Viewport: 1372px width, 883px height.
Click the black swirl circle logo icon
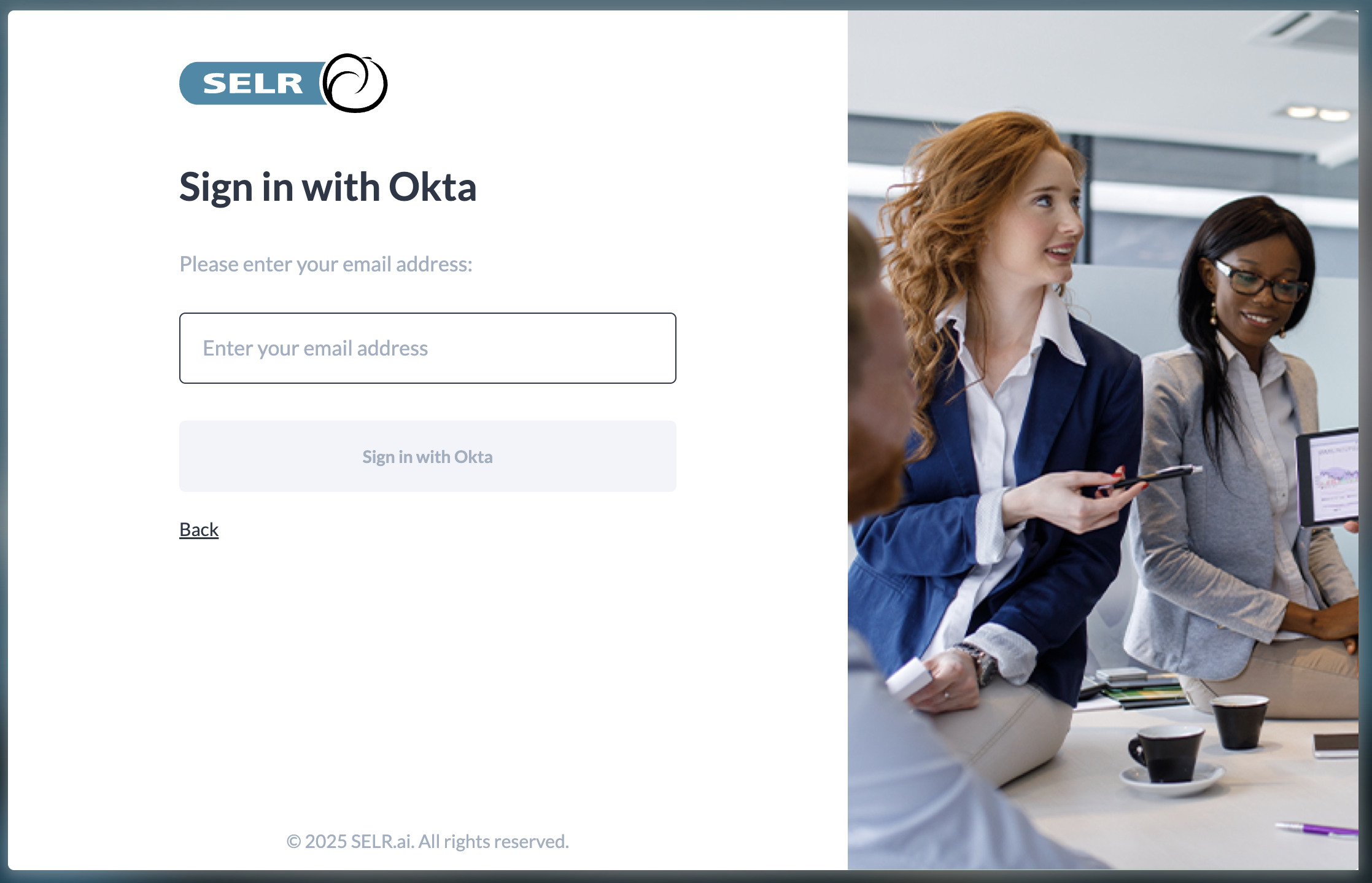point(355,83)
